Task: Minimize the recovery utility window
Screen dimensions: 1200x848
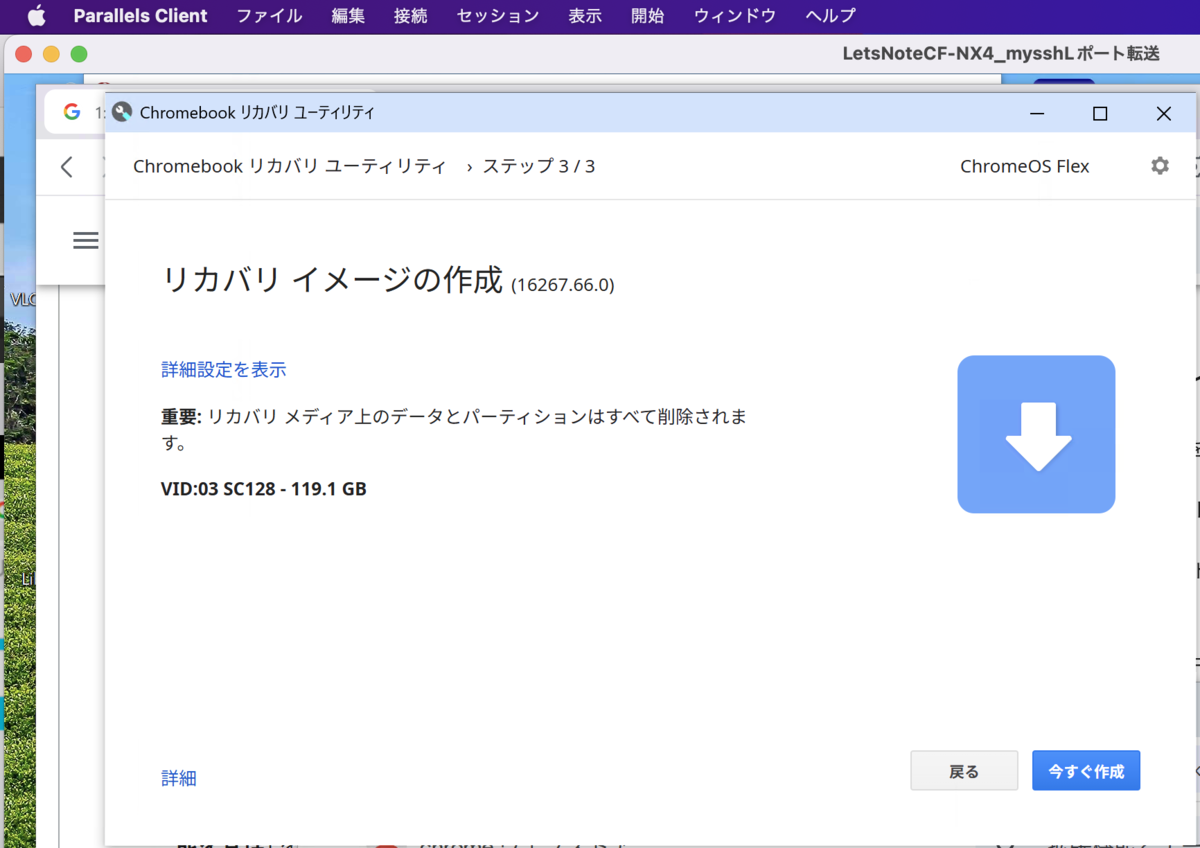Action: [1037, 114]
